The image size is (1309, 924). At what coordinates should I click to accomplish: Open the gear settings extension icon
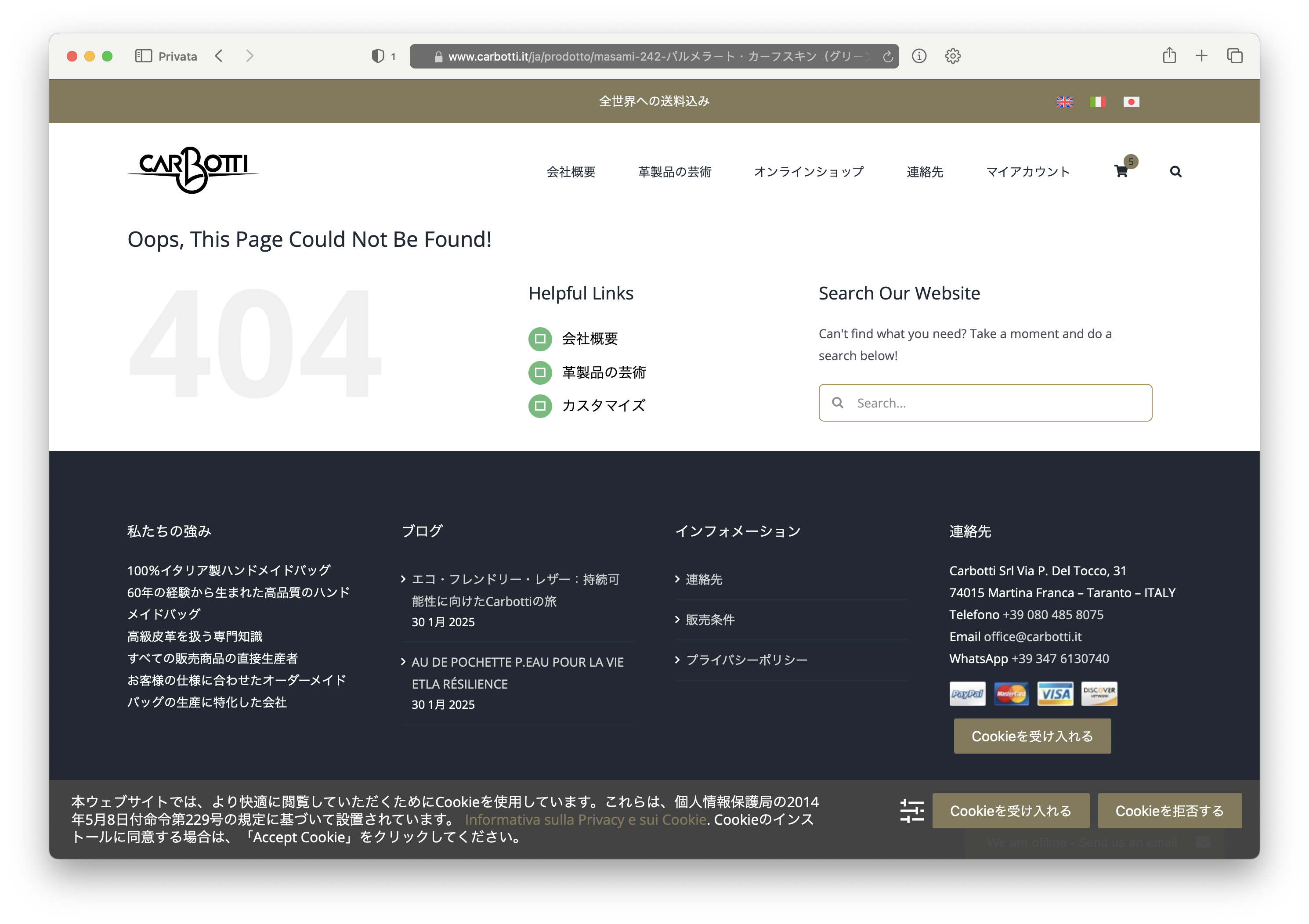tap(953, 56)
